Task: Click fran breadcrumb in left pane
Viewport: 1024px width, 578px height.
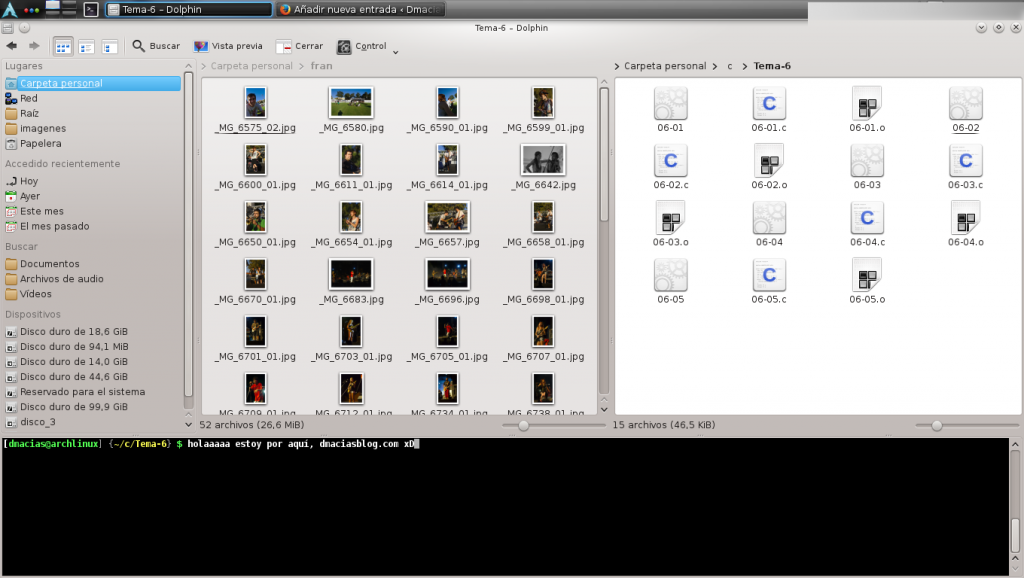Action: coord(321,66)
